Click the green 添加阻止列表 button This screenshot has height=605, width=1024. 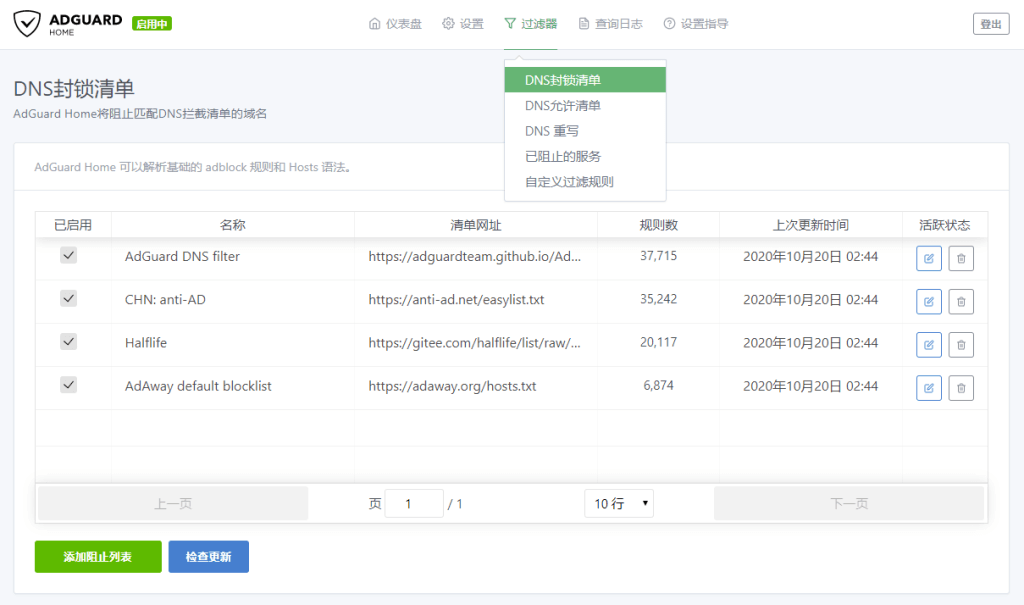click(x=97, y=557)
